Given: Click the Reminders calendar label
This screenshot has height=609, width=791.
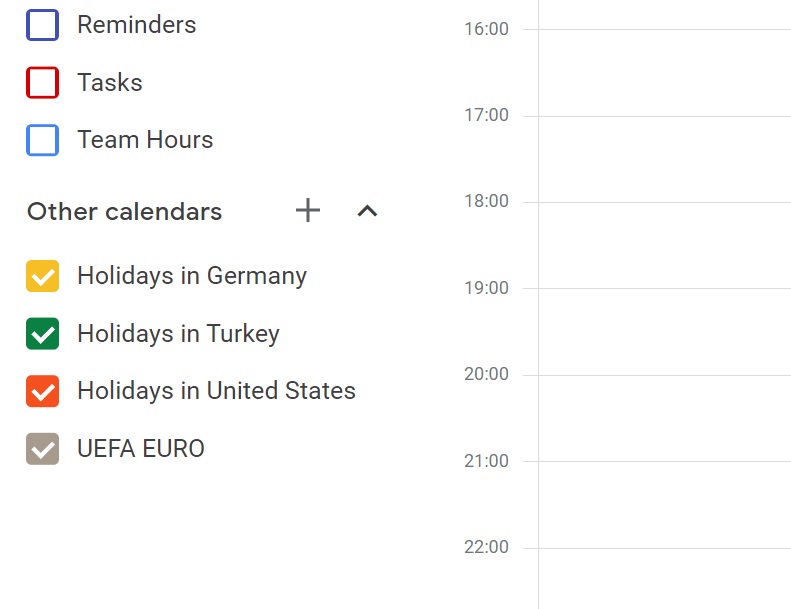Looking at the screenshot, I should coord(136,25).
